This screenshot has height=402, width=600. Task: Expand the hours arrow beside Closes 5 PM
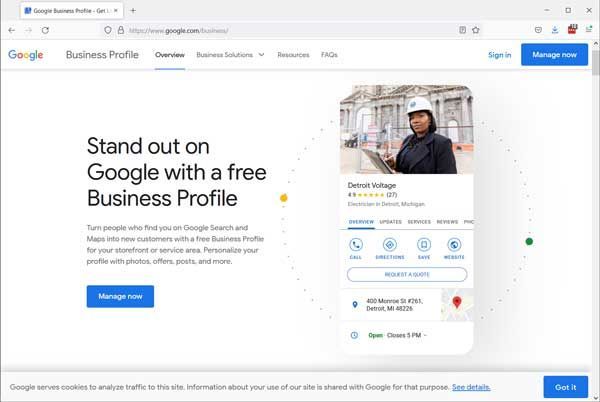pyautogui.click(x=425, y=335)
